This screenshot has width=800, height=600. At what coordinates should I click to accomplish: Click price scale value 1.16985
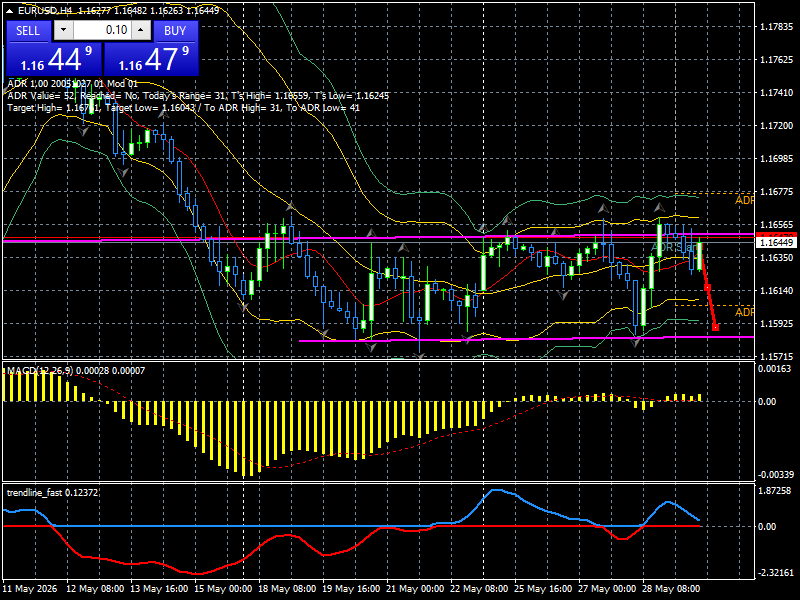coord(777,159)
